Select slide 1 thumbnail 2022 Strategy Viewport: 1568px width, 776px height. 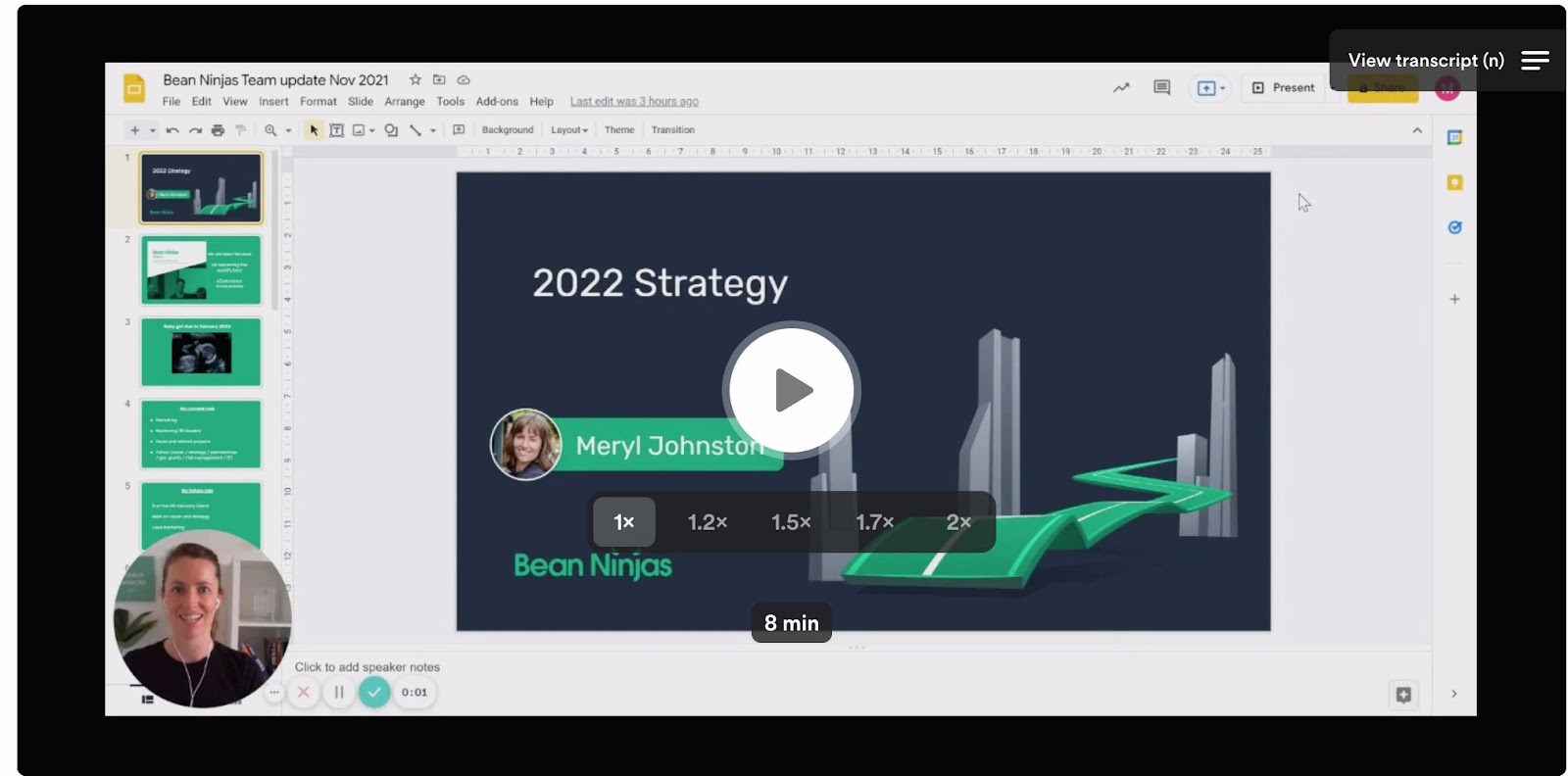coord(201,188)
